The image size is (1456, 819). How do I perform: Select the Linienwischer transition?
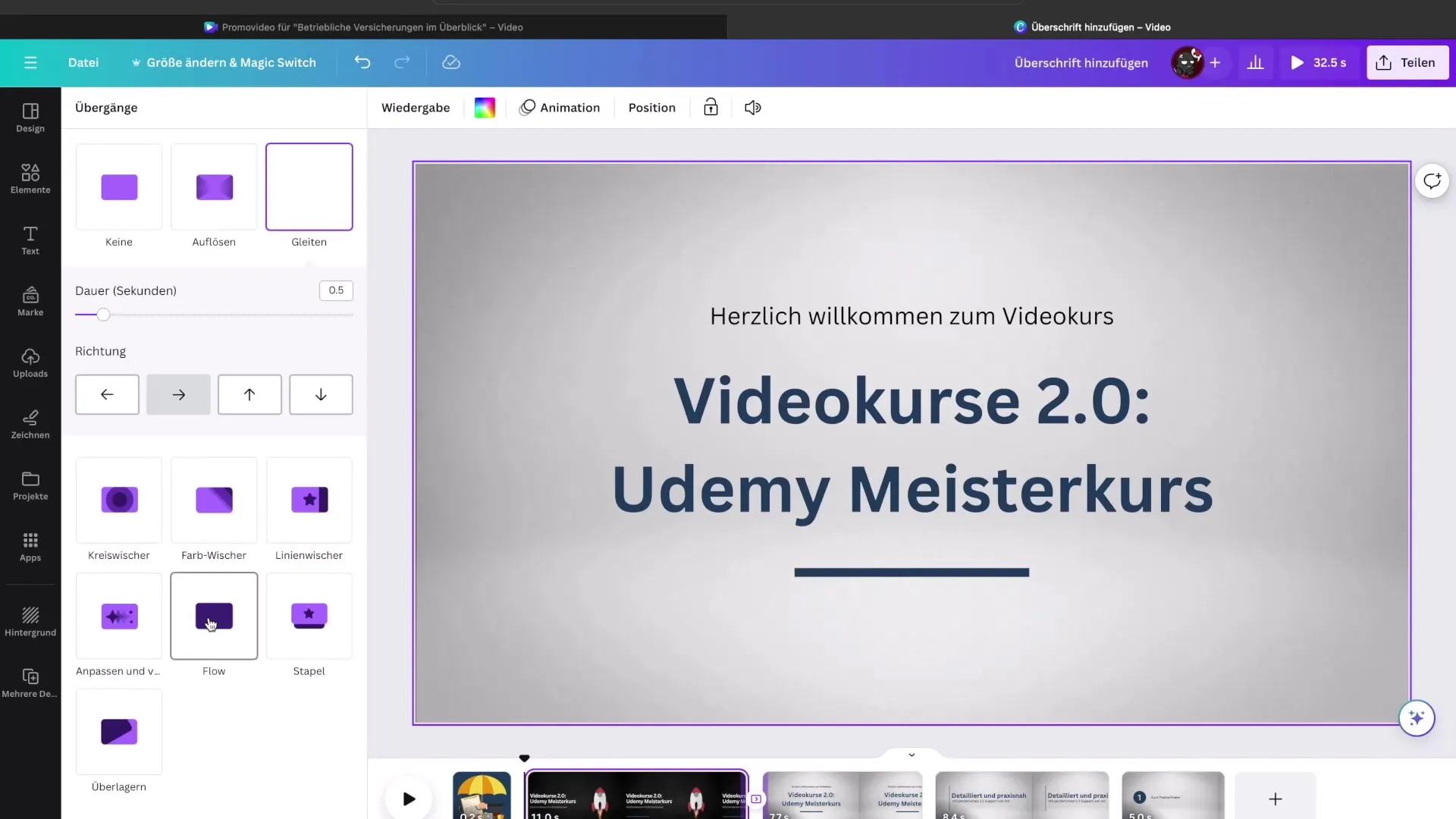(x=309, y=500)
